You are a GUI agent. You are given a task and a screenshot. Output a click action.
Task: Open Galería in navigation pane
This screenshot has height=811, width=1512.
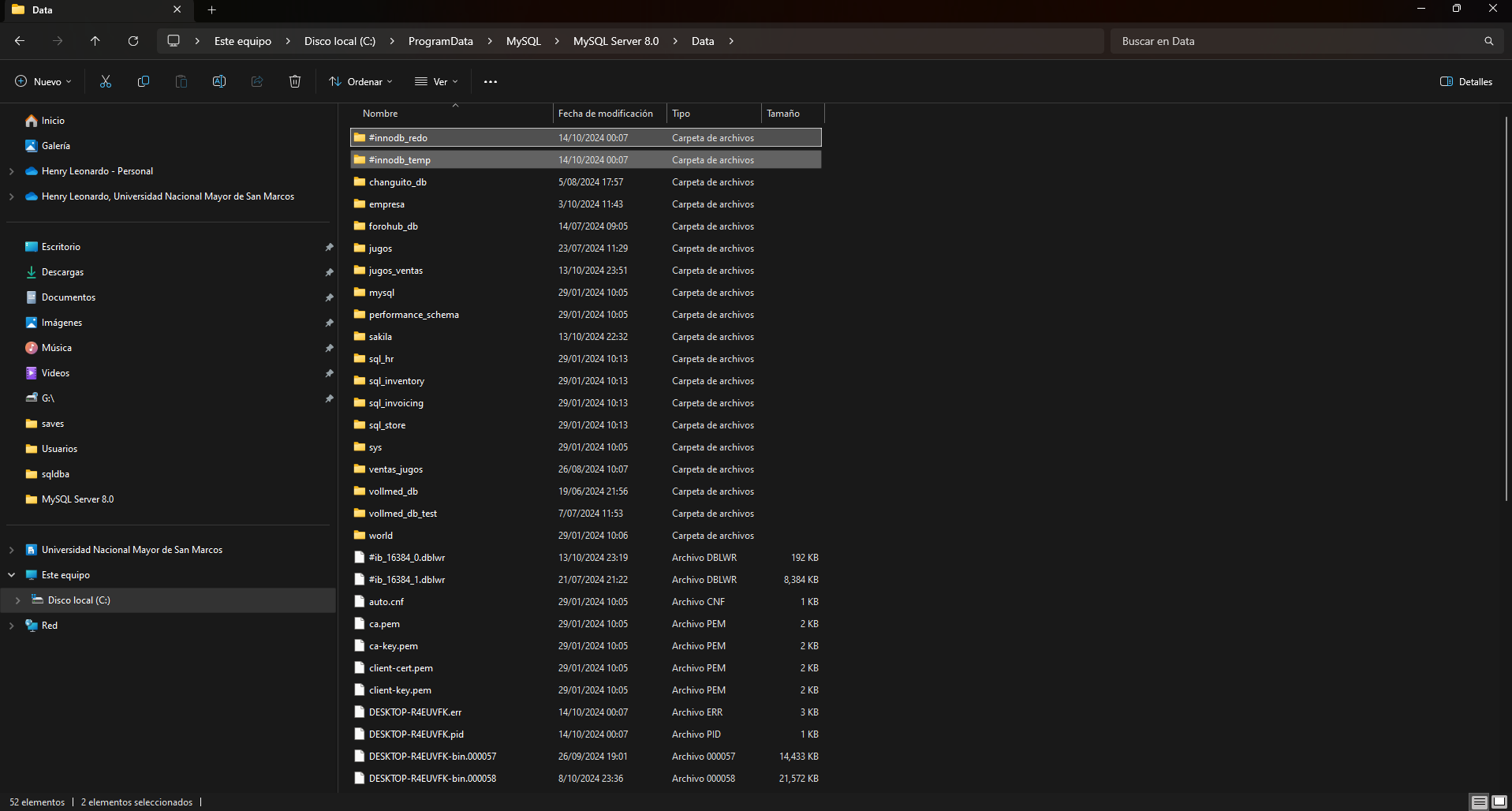pyautogui.click(x=55, y=146)
